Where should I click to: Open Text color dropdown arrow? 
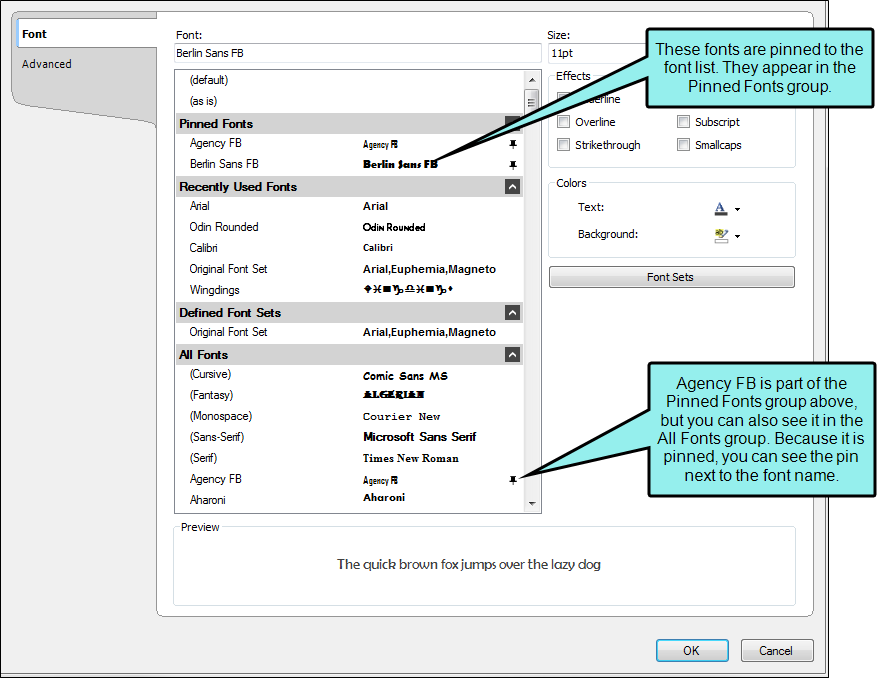(x=737, y=209)
